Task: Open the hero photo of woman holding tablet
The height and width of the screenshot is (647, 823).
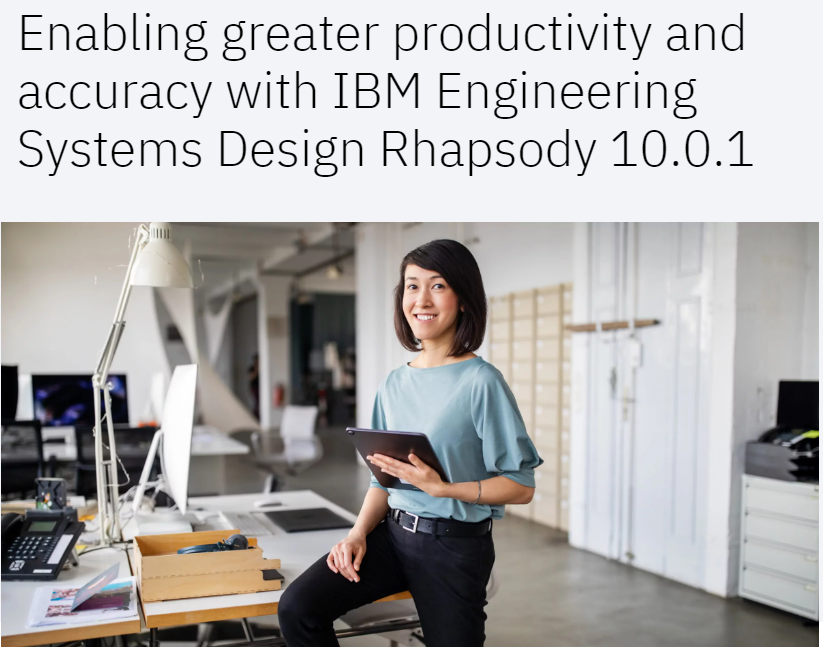Action: pyautogui.click(x=410, y=434)
